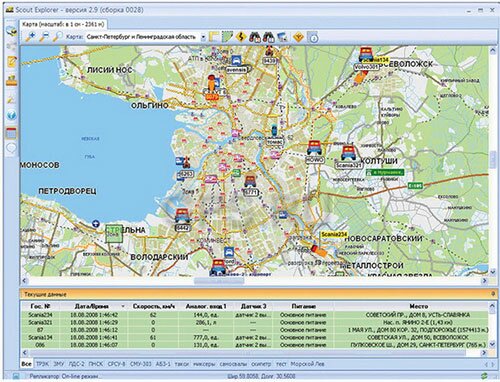Viewport: 500px width, 382px height.
Task: Click data table scrollbar down arrow
Action: coord(493,345)
